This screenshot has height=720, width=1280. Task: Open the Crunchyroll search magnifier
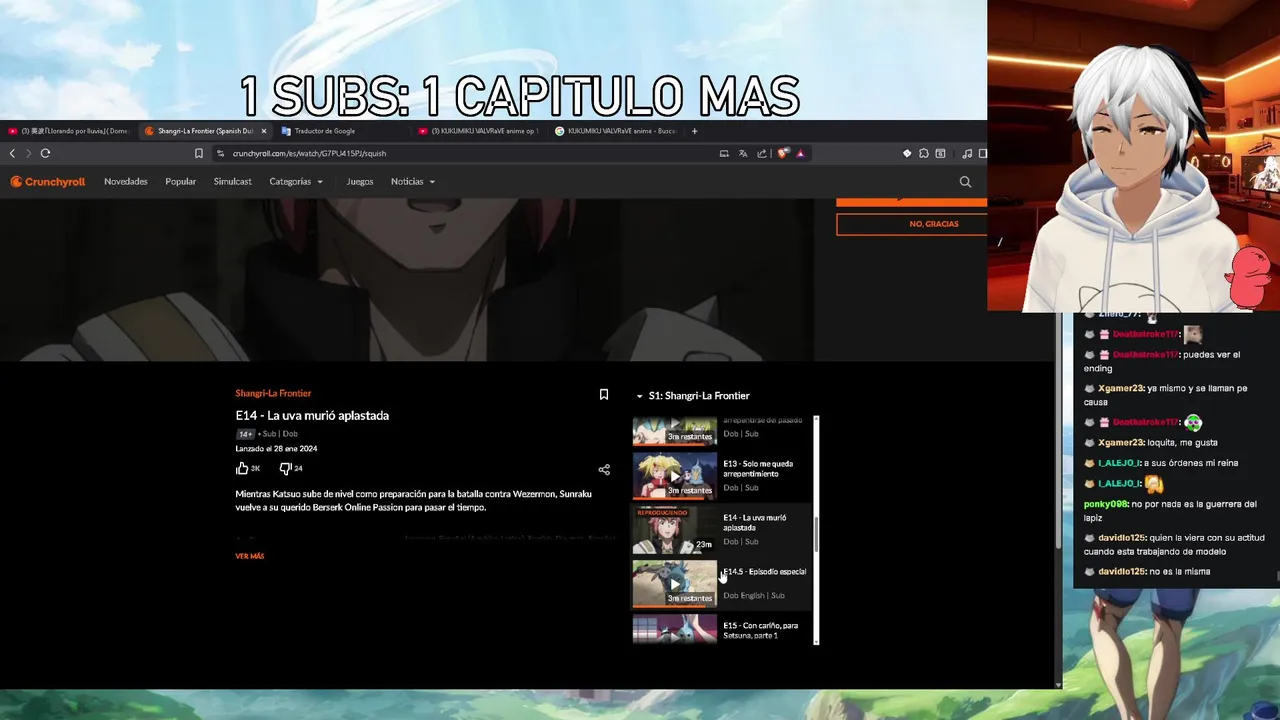965,182
